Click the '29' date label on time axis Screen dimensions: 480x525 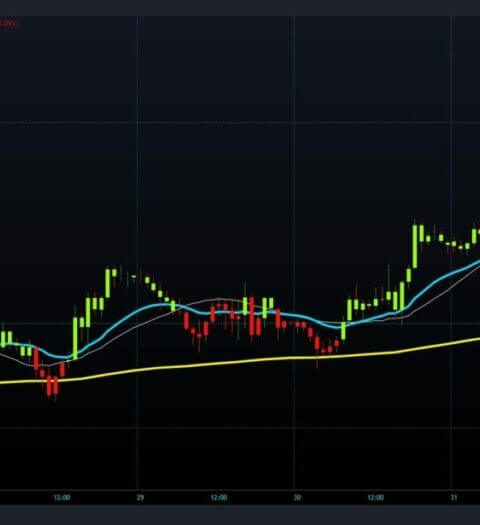(140, 498)
